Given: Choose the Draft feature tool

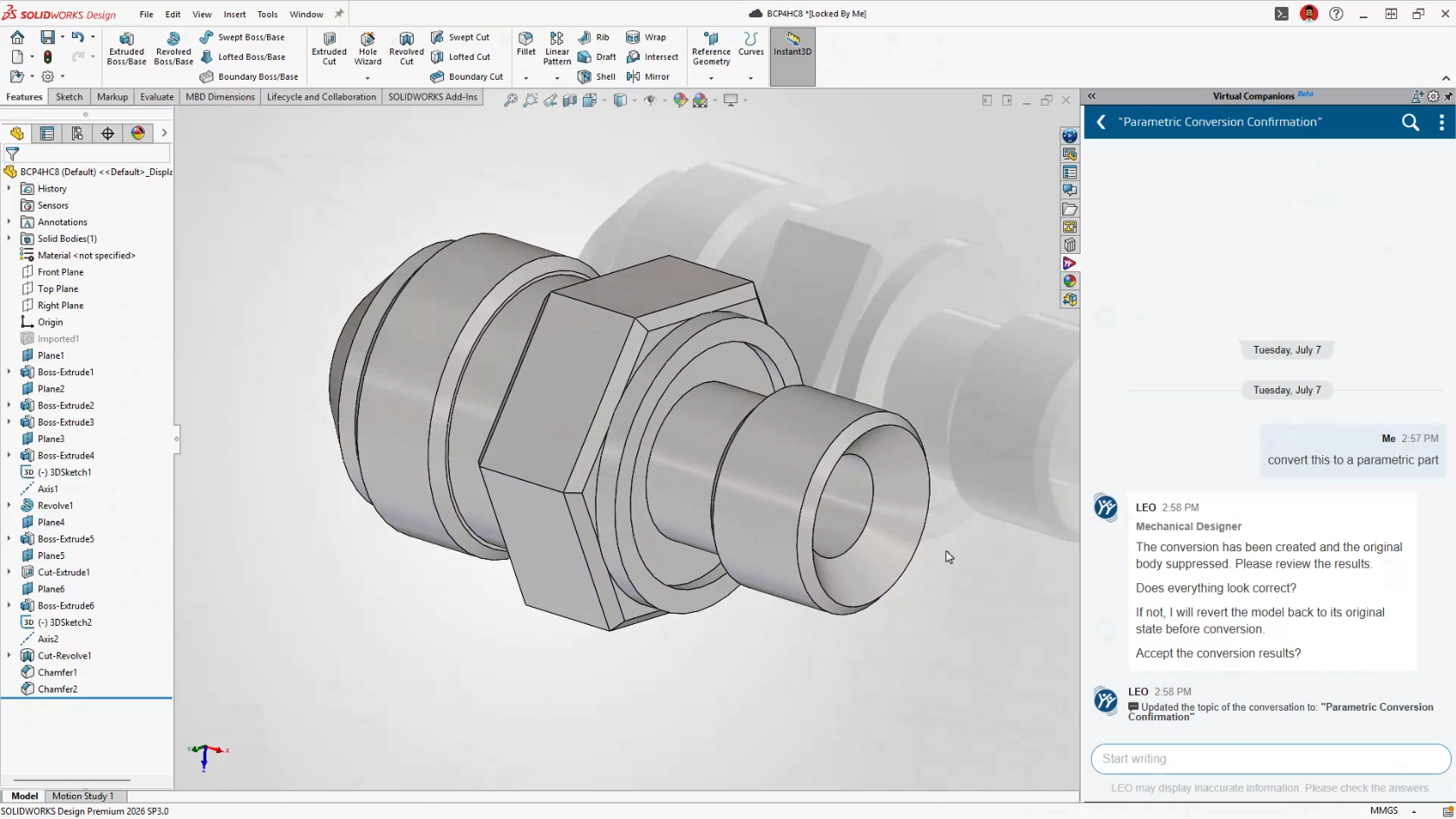Looking at the screenshot, I should pos(597,57).
